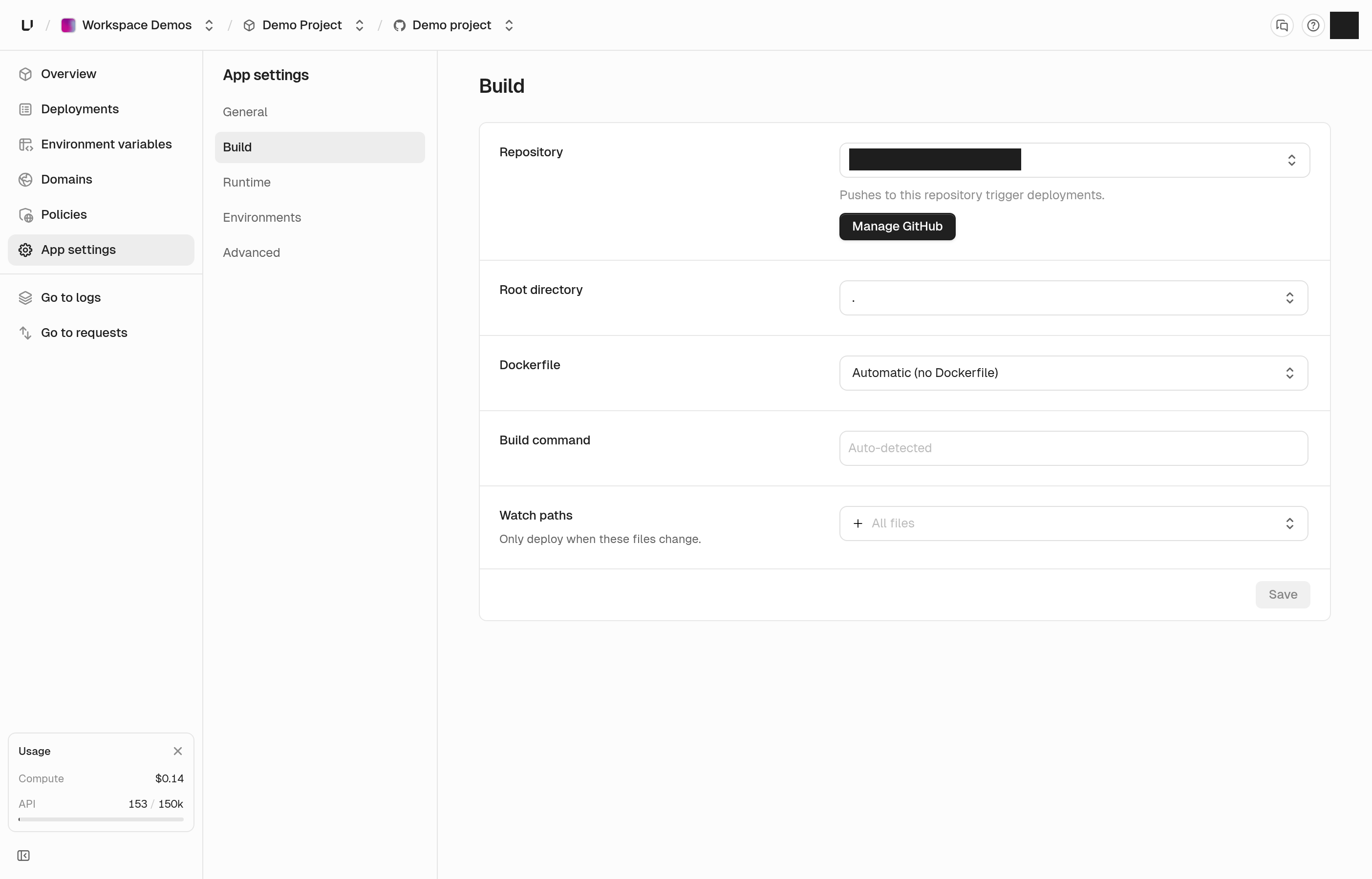Expand the Workspace Demos switcher chevrons

coord(209,25)
